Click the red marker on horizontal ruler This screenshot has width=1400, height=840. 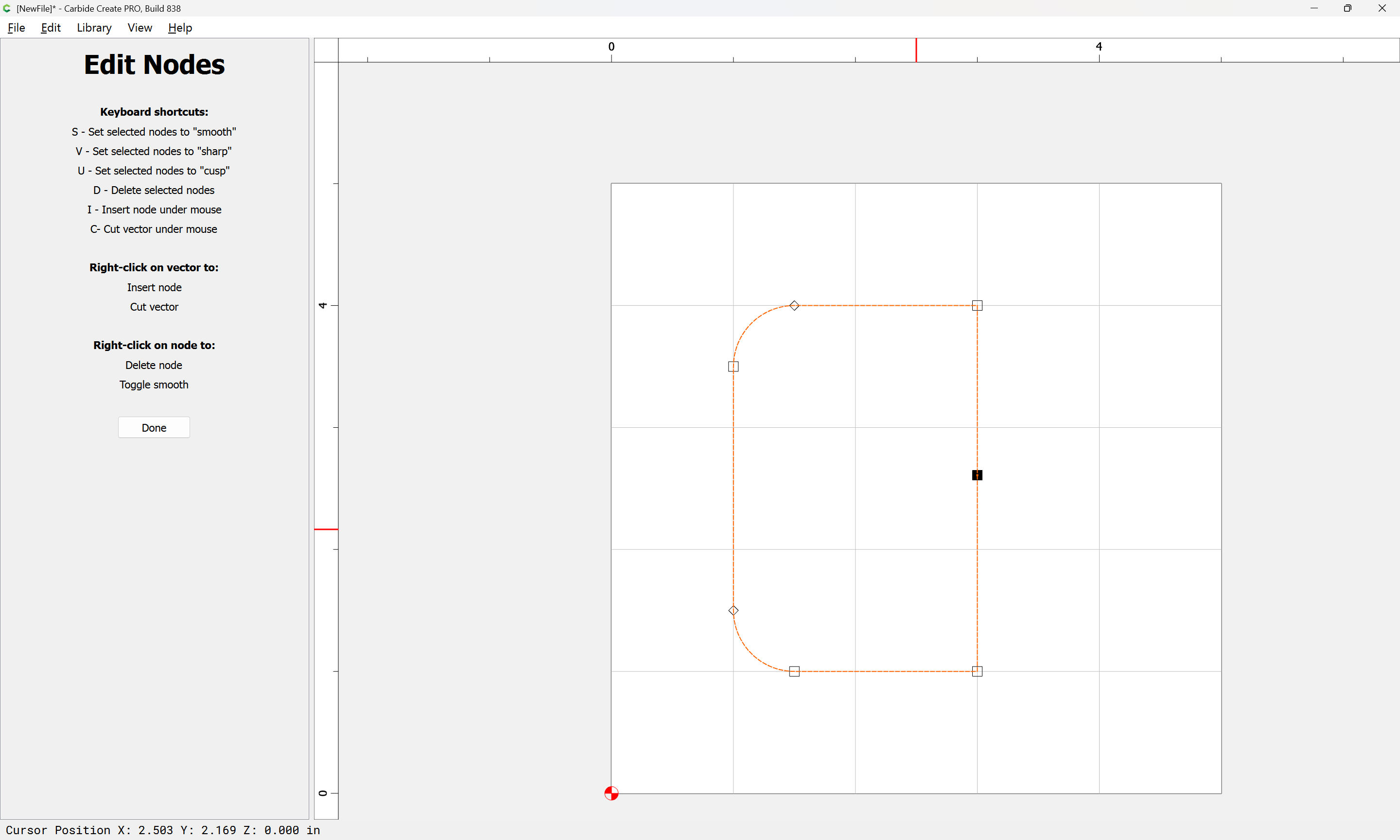point(916,50)
